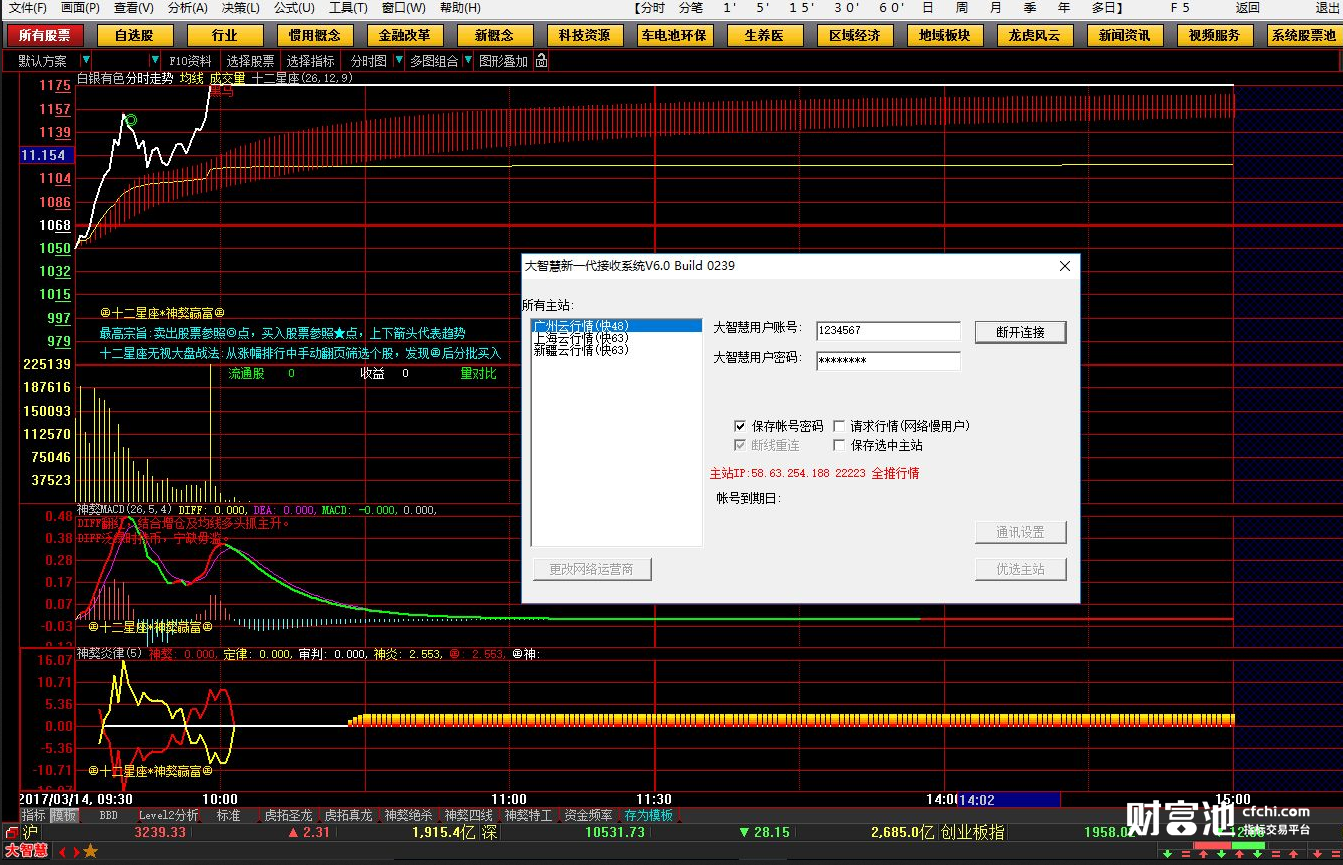Select the 行业 category button
This screenshot has width=1343, height=865.
(x=224, y=35)
